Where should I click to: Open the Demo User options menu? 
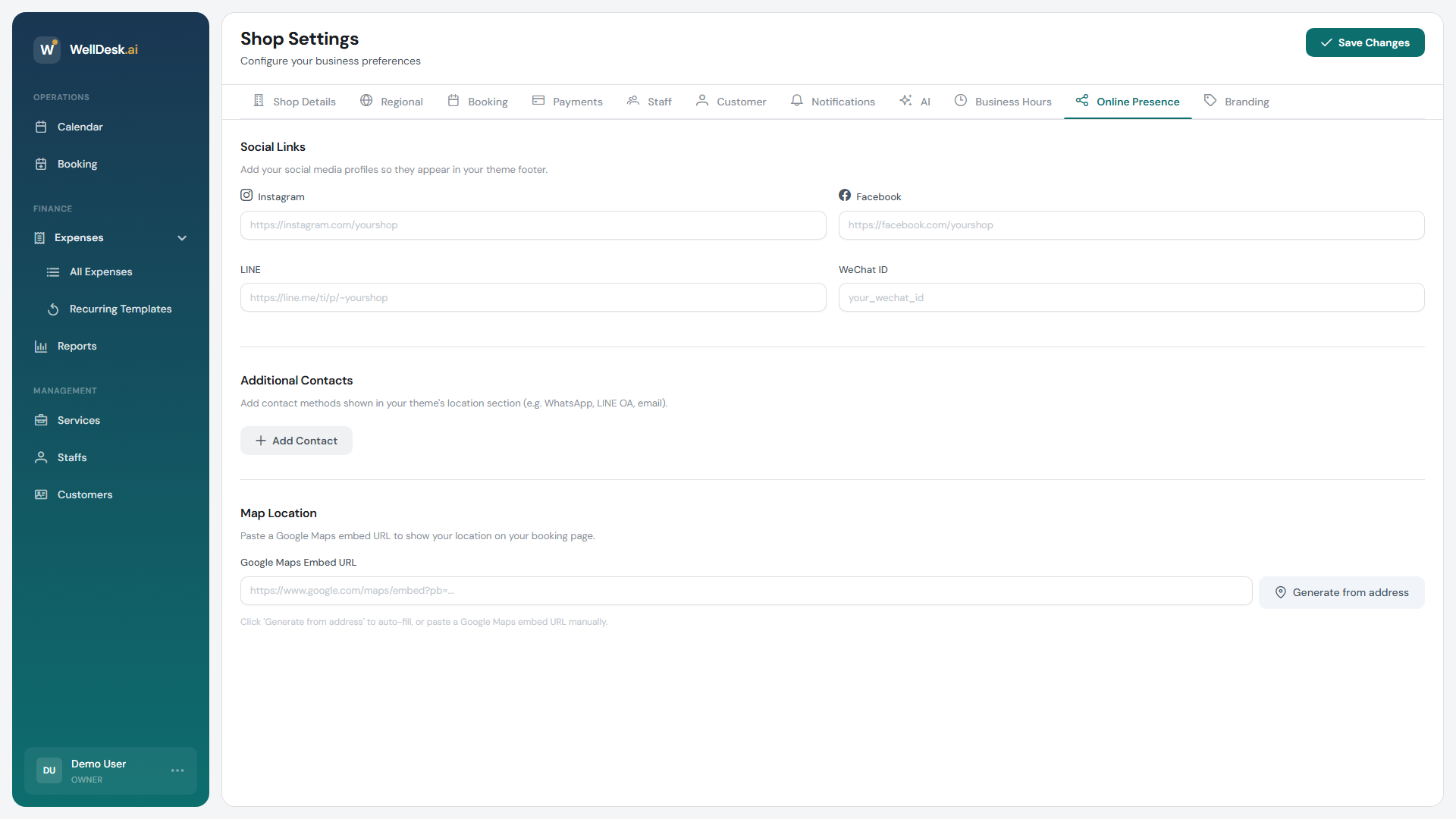[177, 770]
